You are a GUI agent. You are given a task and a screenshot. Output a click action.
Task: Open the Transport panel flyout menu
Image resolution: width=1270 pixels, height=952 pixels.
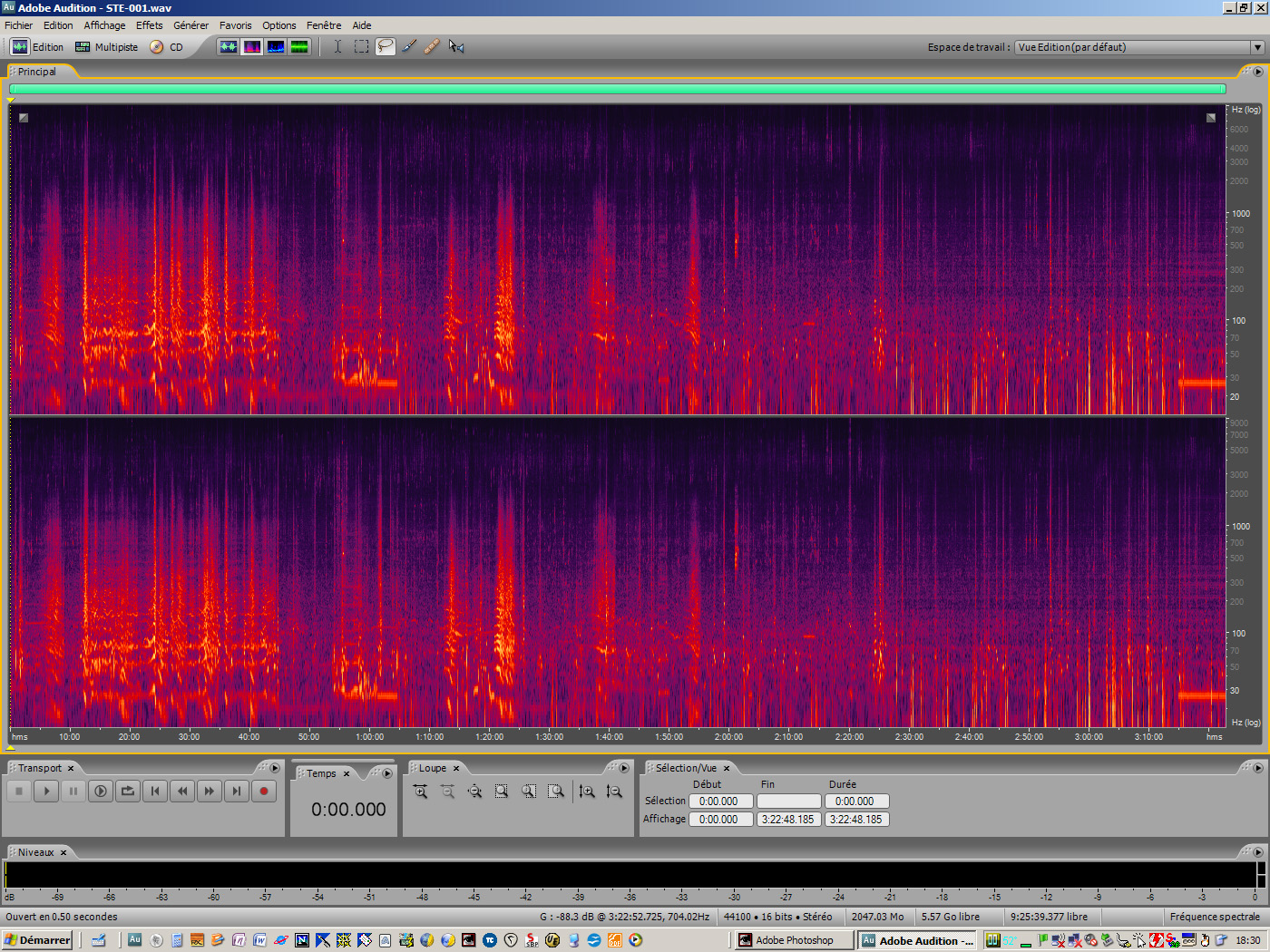[x=275, y=767]
